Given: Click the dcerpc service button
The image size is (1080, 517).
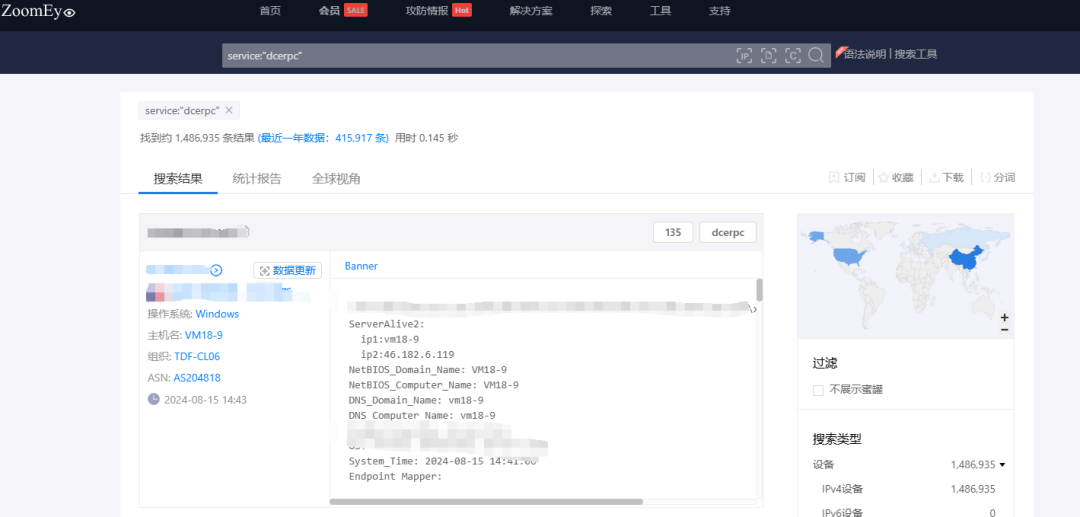Looking at the screenshot, I should [x=728, y=233].
